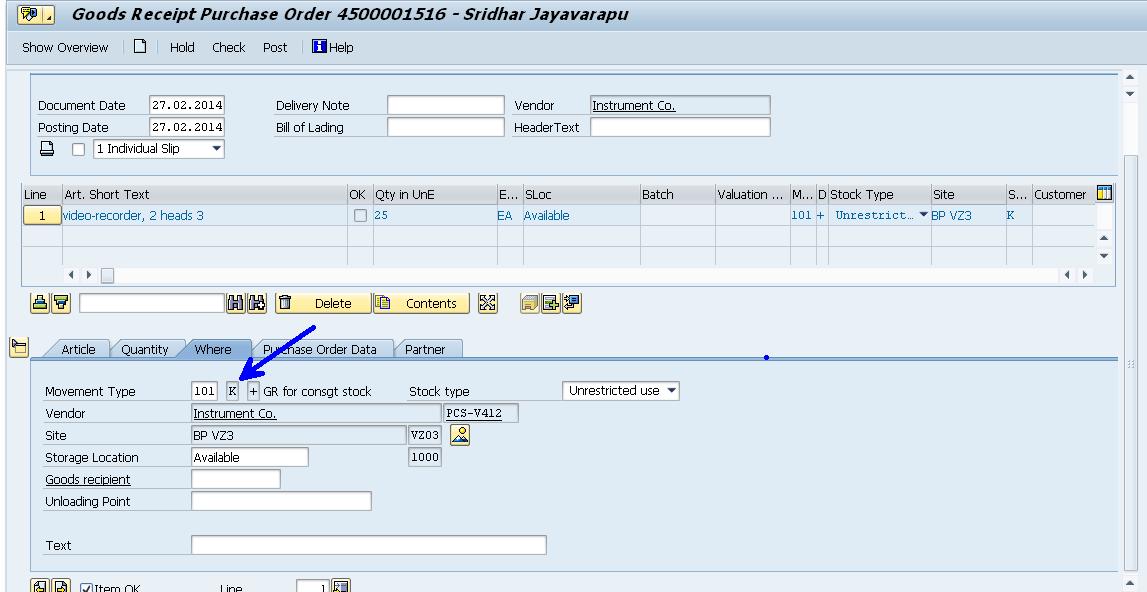The height and width of the screenshot is (592, 1147).
Task: Click the site address icon next to VZ03
Action: click(x=459, y=435)
